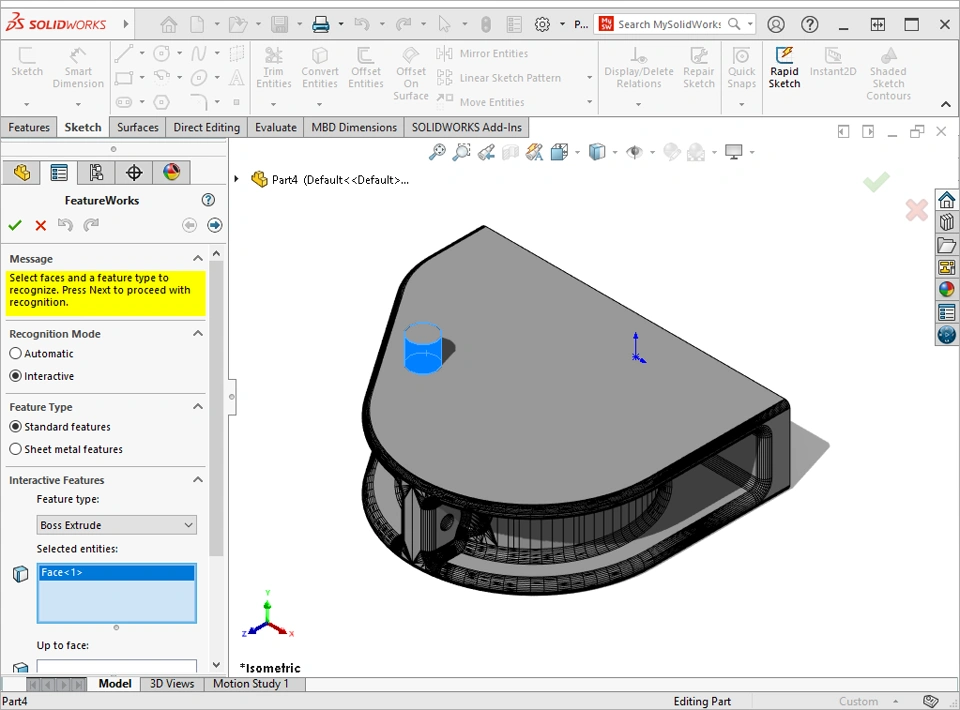Open the FeatureManager design tree tab
The width and height of the screenshot is (960, 710).
point(22,173)
